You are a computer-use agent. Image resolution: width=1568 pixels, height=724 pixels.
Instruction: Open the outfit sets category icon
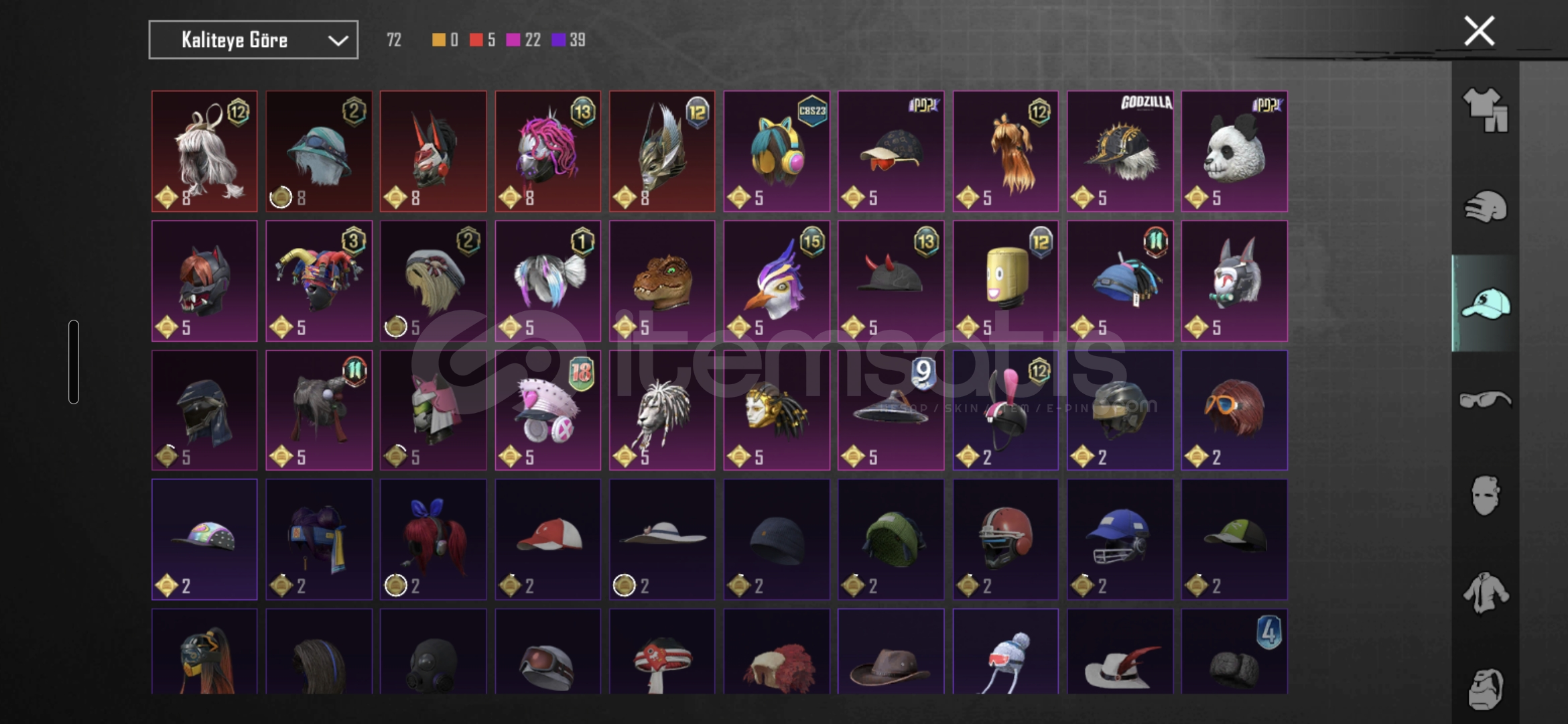1485,109
